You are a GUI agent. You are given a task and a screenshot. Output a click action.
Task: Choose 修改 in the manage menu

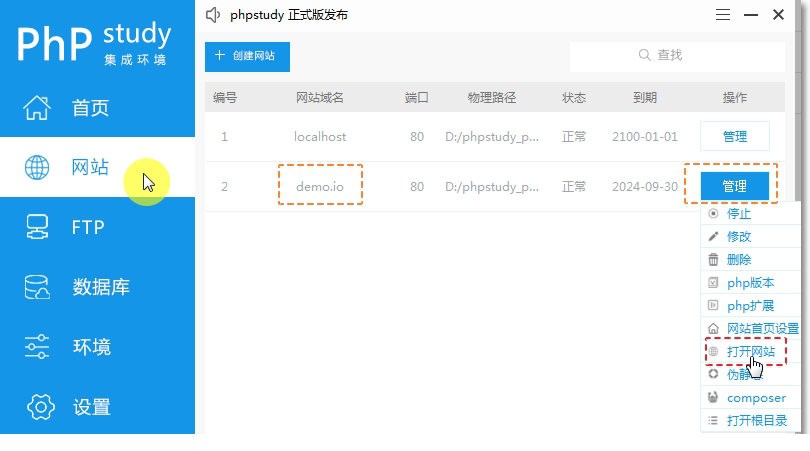tap(751, 237)
